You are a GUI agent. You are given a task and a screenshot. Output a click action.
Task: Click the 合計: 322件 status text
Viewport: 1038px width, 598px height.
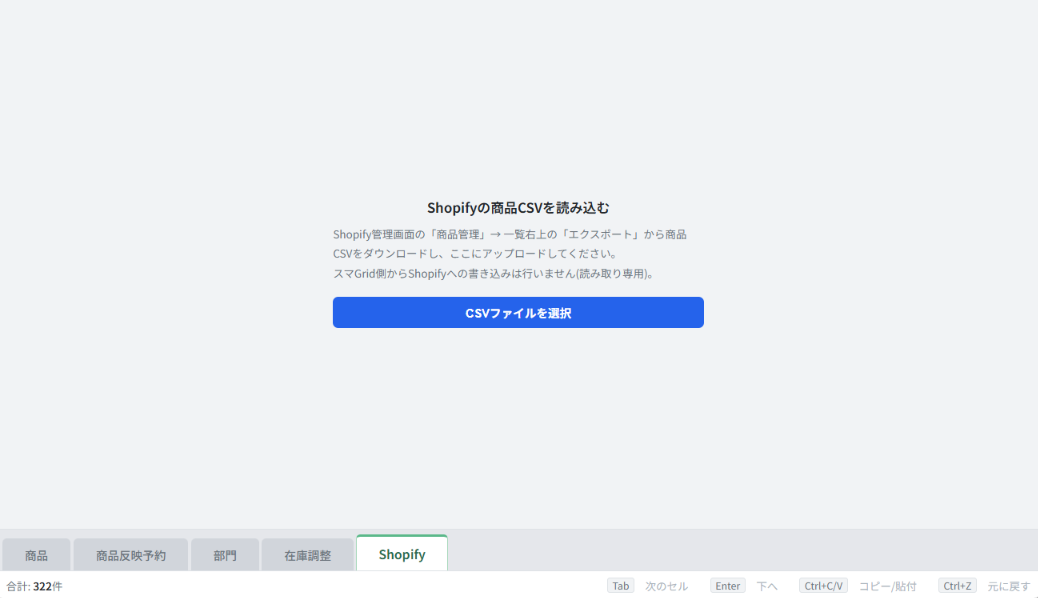tap(34, 586)
